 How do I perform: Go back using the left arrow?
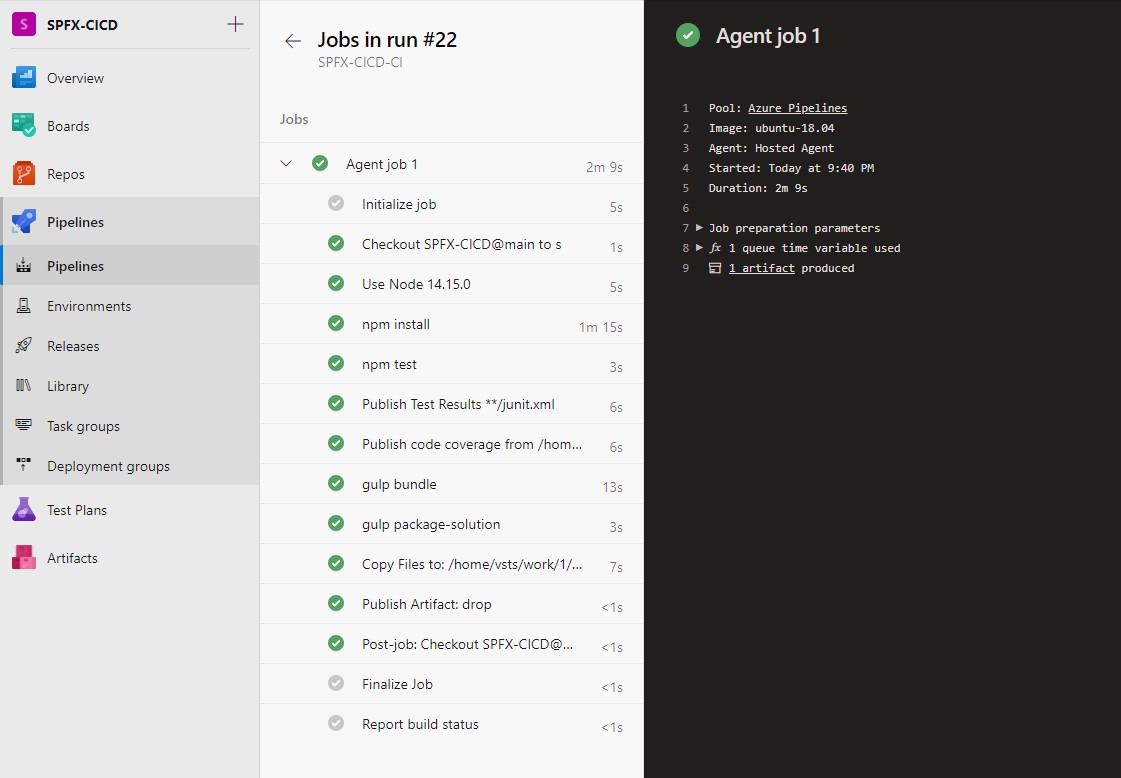(292, 41)
